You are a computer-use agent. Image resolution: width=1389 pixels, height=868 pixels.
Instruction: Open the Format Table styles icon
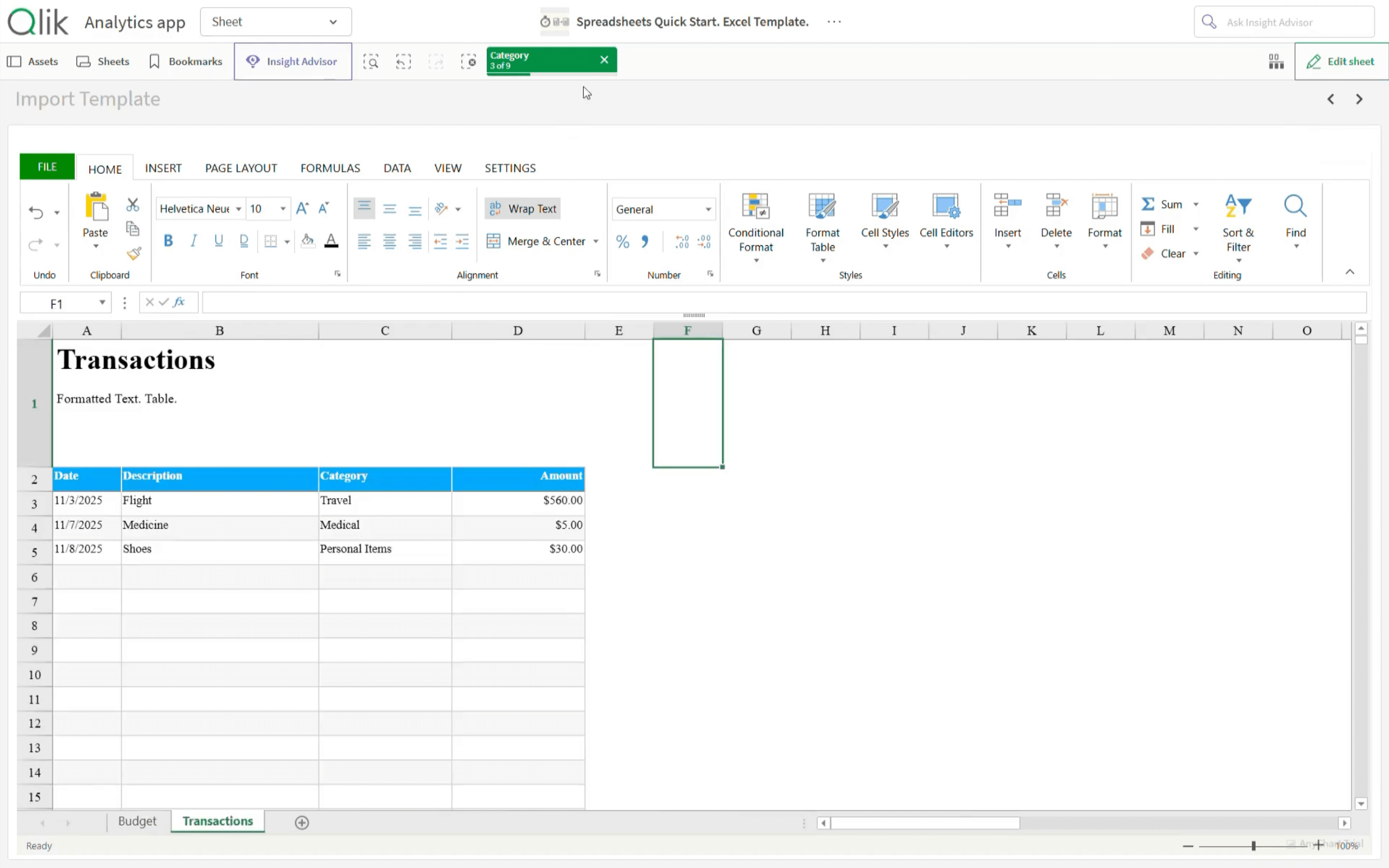(822, 206)
